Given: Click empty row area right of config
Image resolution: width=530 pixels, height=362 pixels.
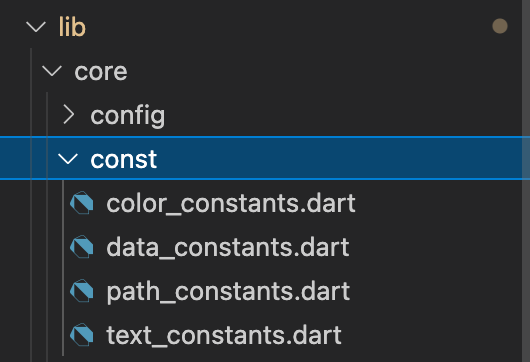Looking at the screenshot, I should click(341, 115).
